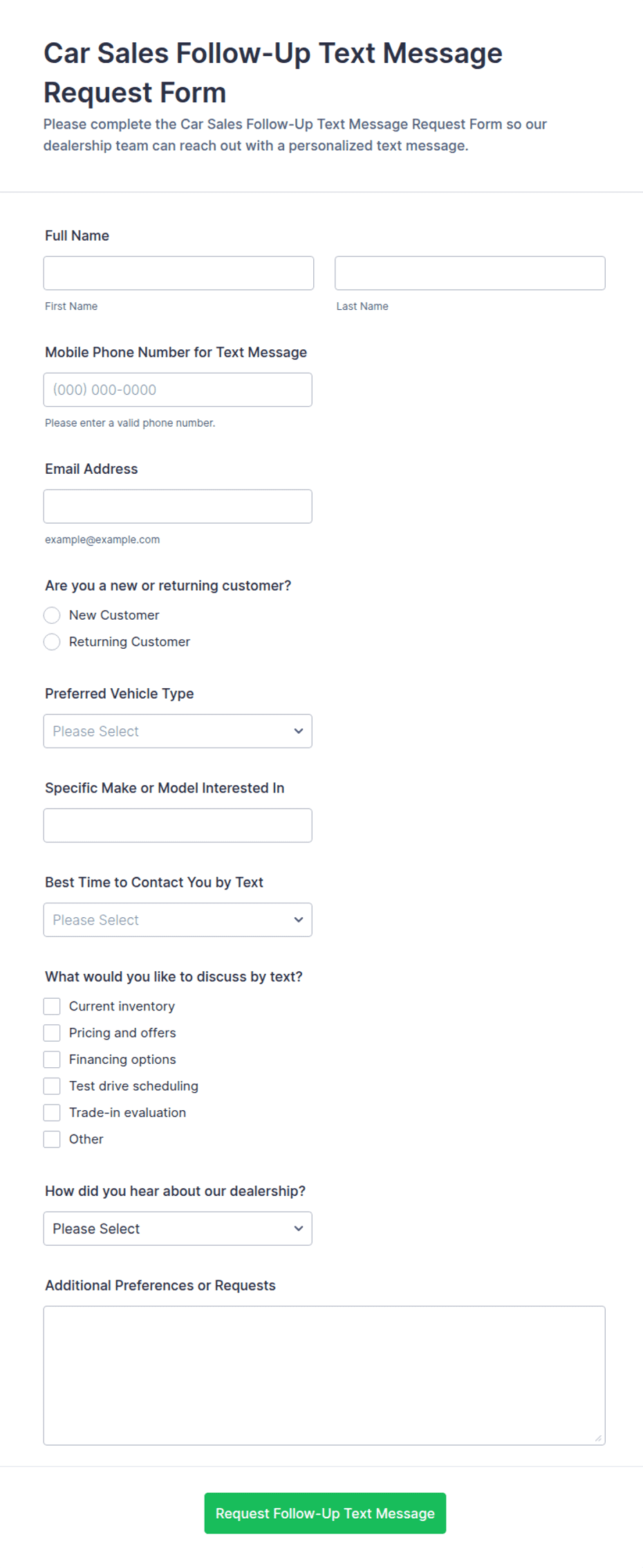Check the Current inventory checkbox

tap(52, 1006)
